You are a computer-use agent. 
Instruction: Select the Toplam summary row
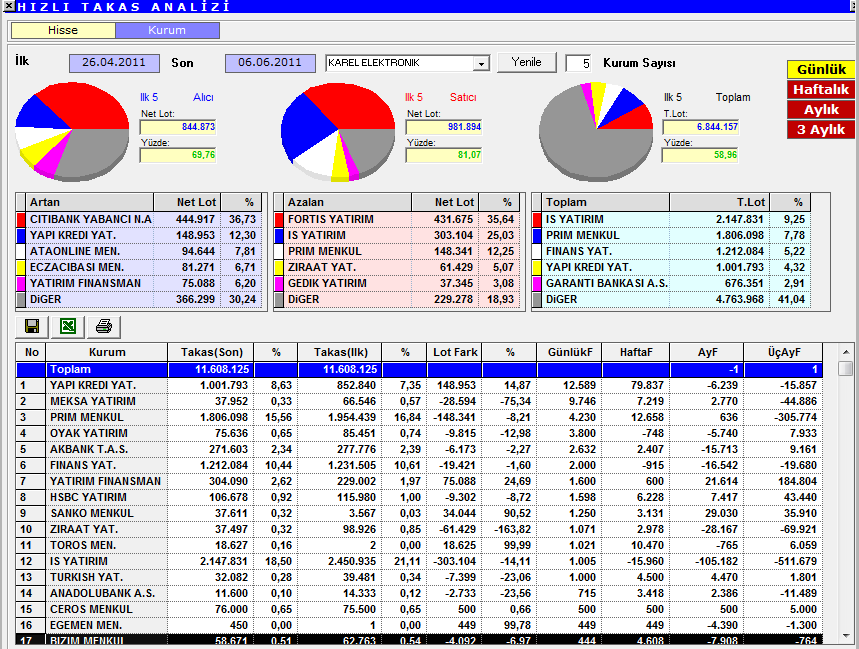[x=419, y=370]
